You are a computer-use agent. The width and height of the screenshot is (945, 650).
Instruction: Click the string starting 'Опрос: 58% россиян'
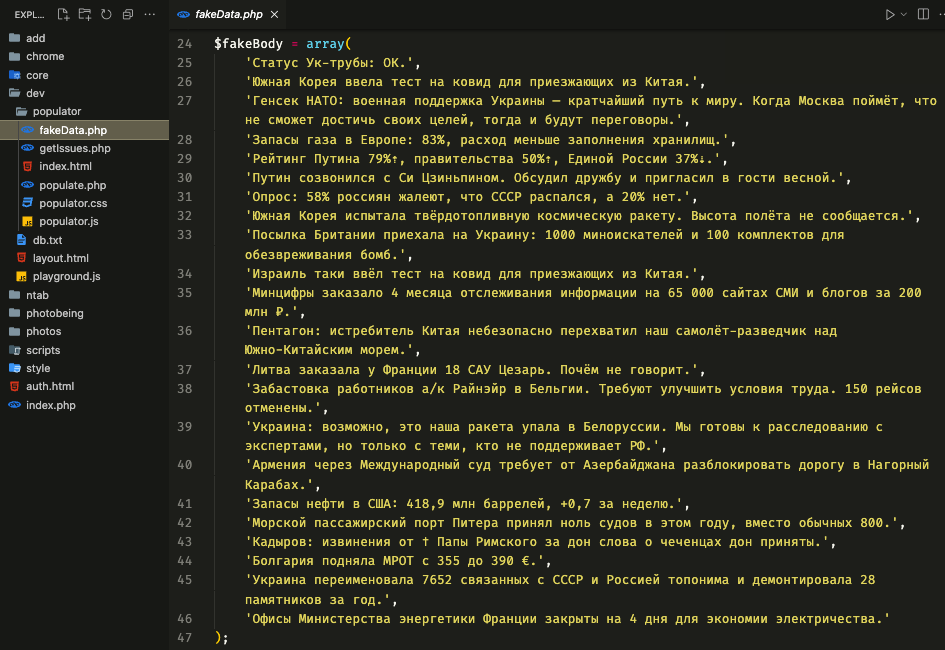pos(468,197)
